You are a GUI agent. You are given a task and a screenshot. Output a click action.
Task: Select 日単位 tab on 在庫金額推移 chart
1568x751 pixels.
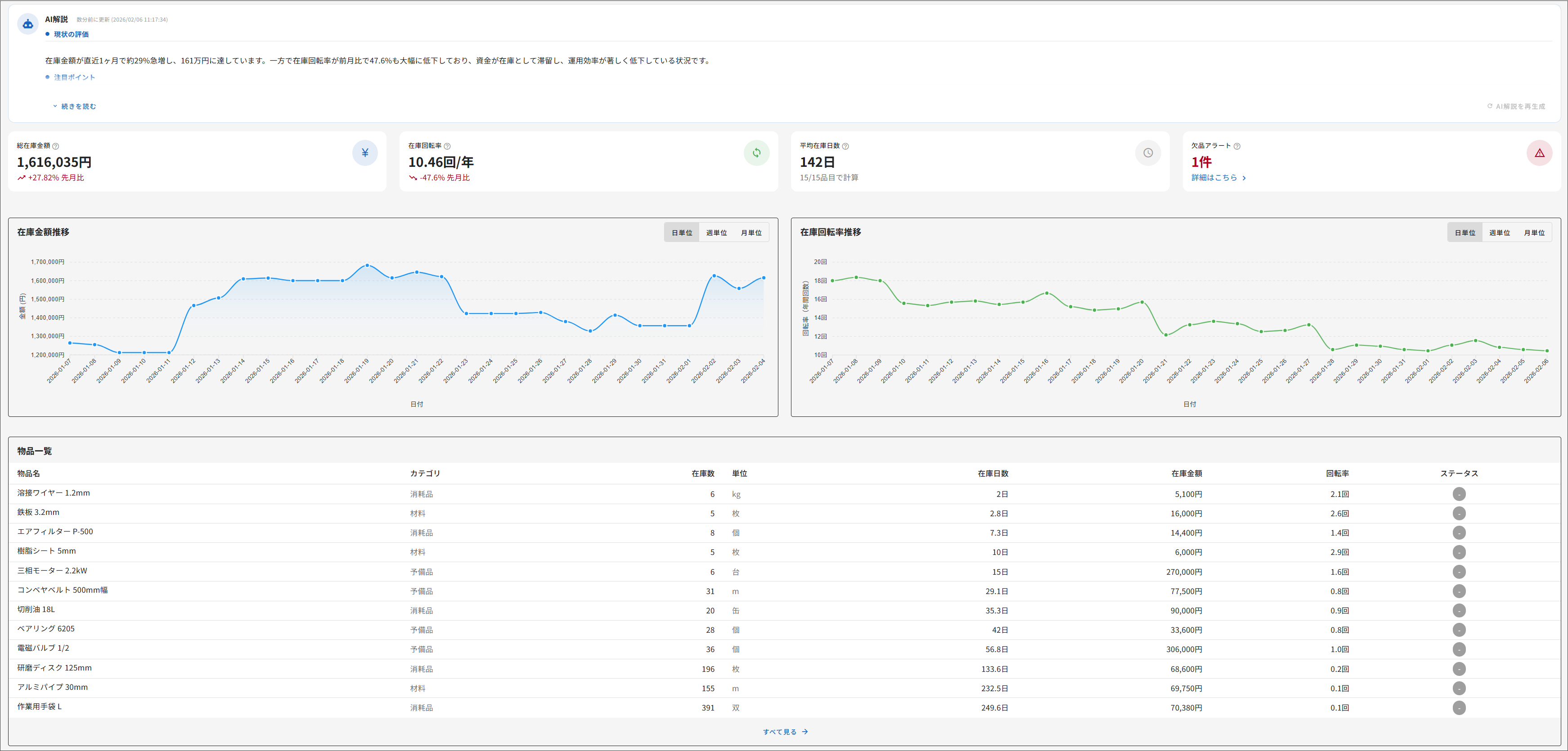682,232
